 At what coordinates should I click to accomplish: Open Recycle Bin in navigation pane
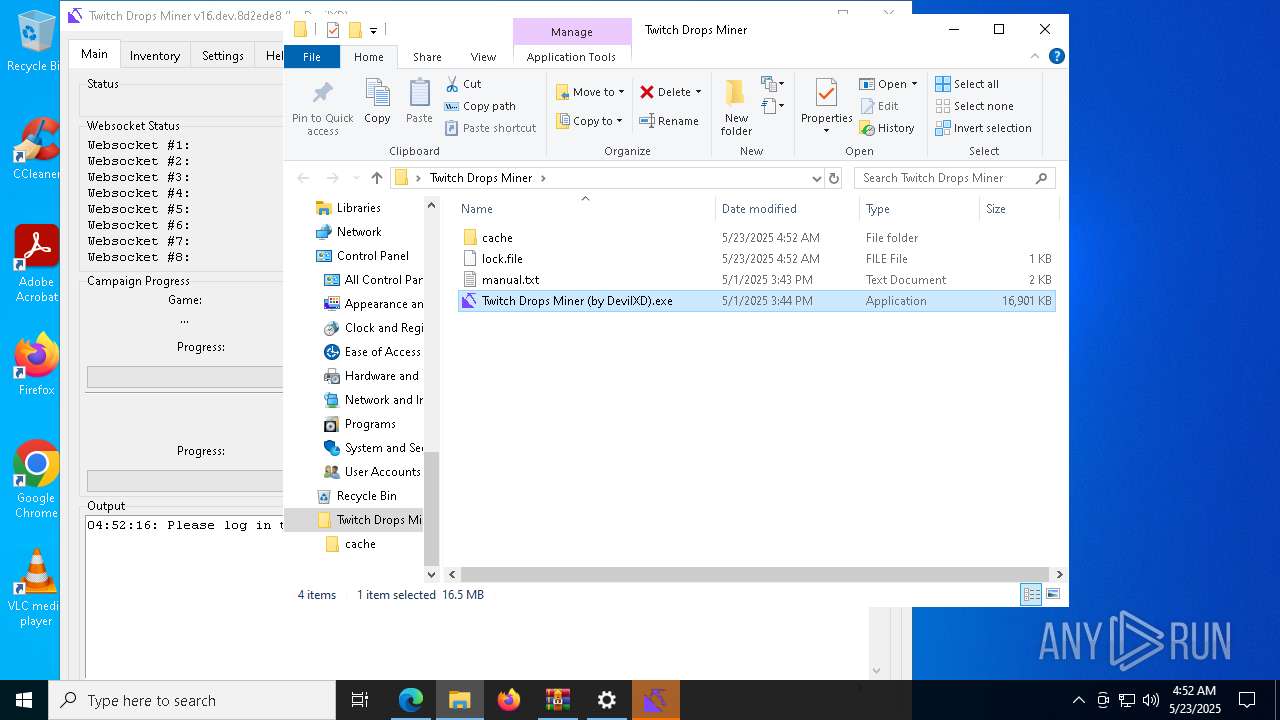(x=366, y=496)
